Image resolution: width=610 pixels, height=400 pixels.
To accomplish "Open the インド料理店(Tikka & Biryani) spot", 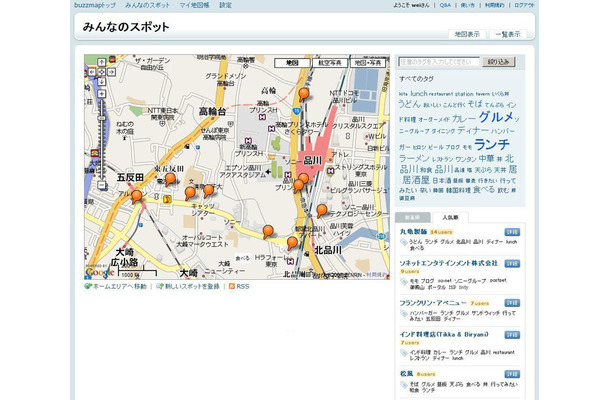I will [444, 334].
